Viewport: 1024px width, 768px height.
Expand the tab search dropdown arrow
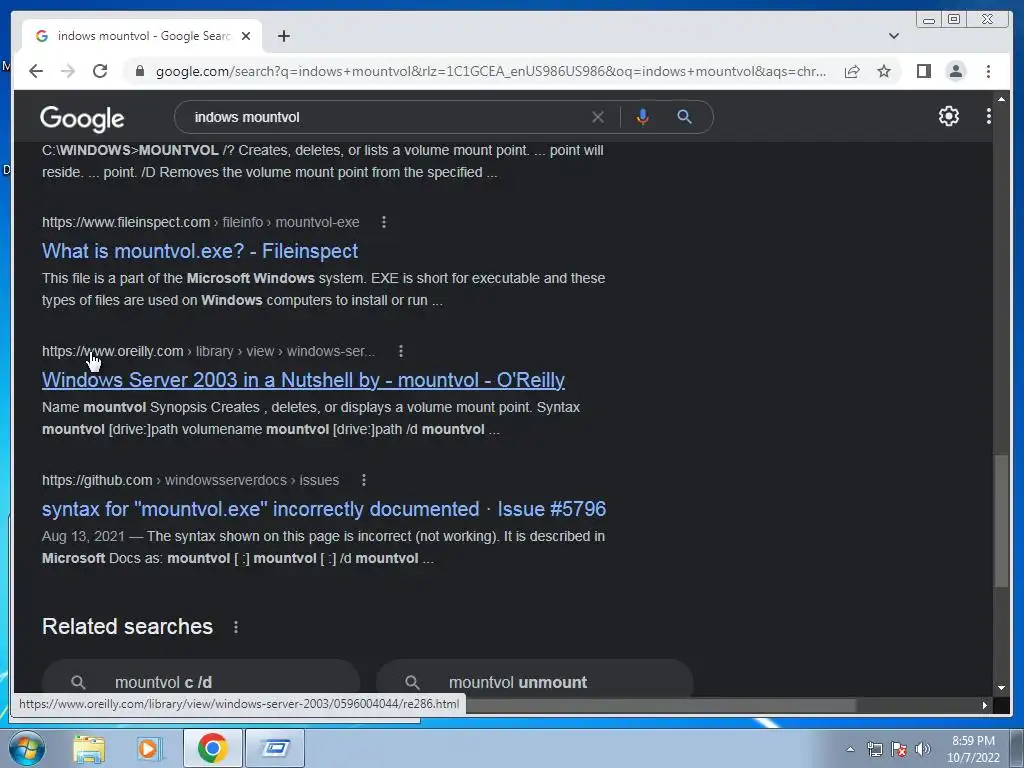894,36
